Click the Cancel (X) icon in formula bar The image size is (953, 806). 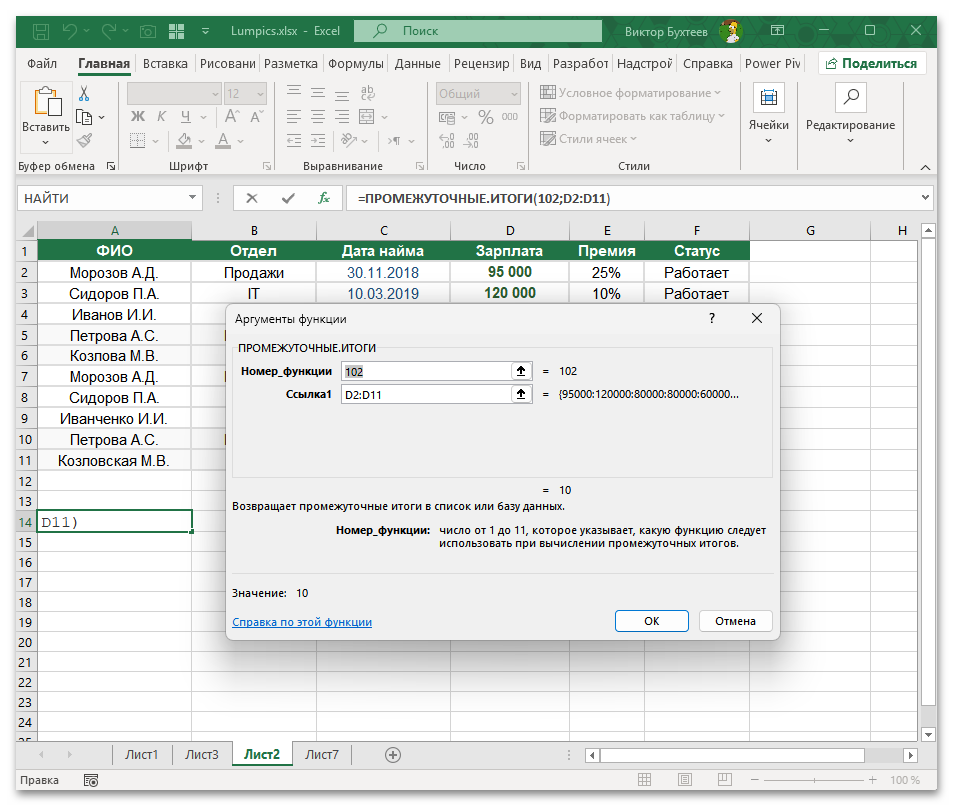click(253, 198)
